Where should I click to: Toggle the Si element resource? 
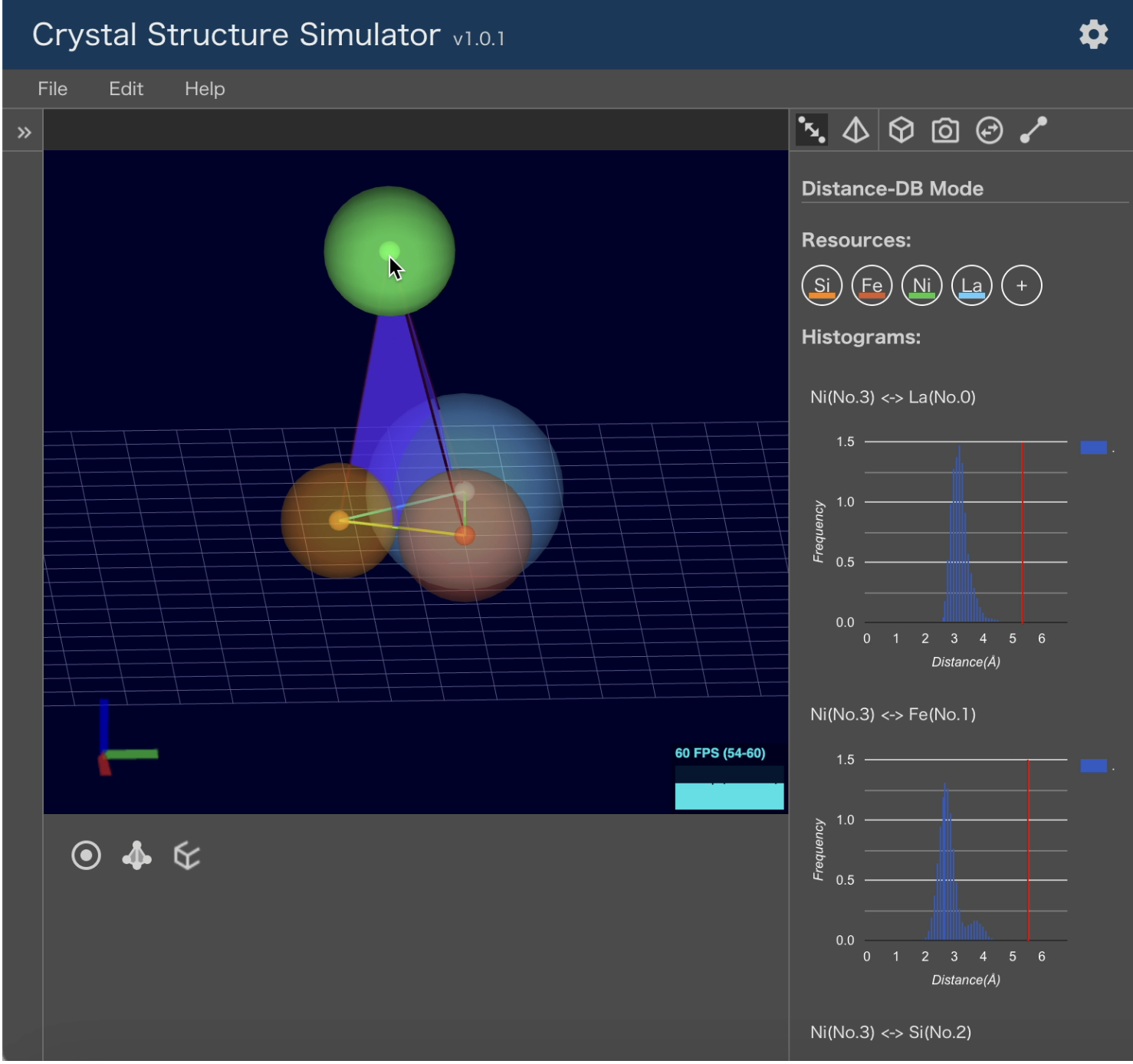tap(821, 285)
